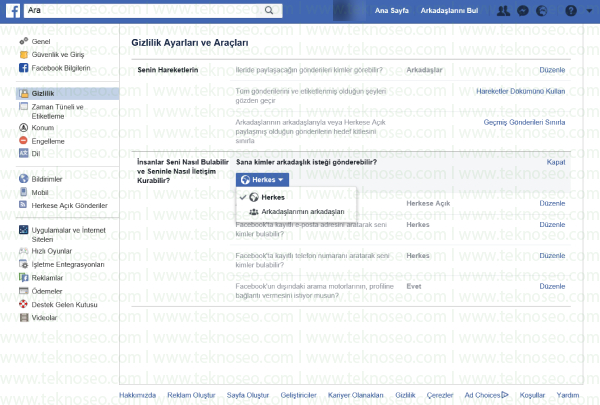Click the Herkese Açık Gönderiler icon
This screenshot has width=600, height=405.
click(x=24, y=205)
